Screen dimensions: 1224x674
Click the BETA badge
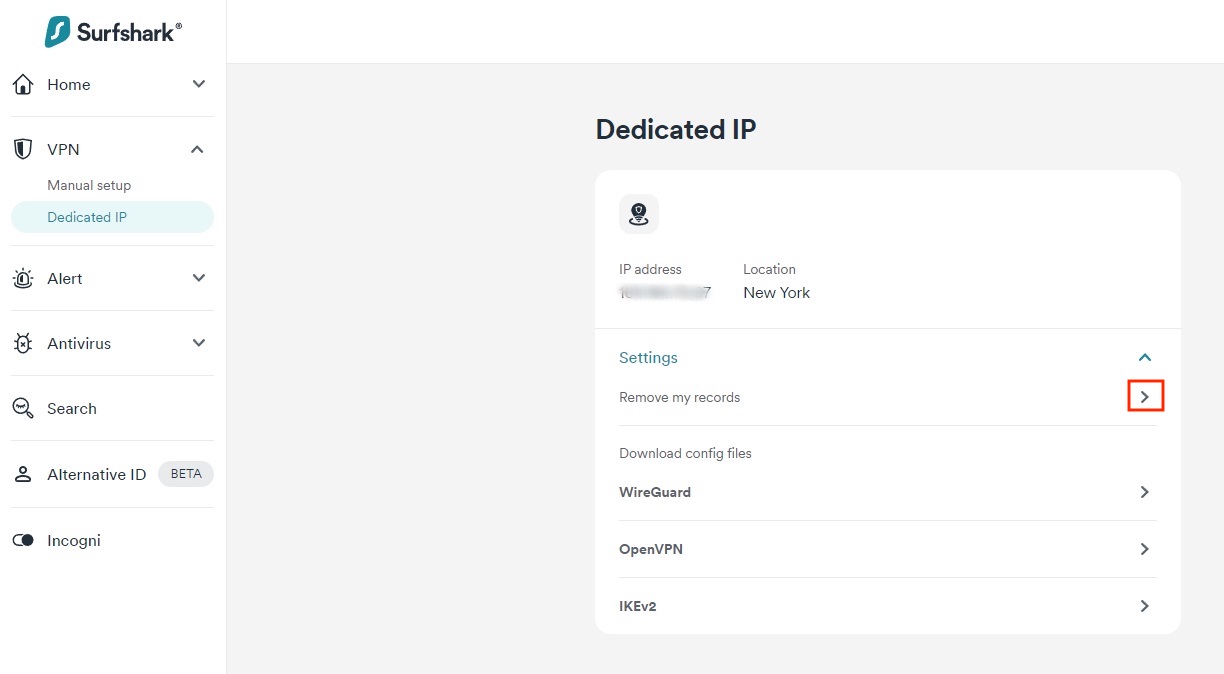click(x=186, y=474)
